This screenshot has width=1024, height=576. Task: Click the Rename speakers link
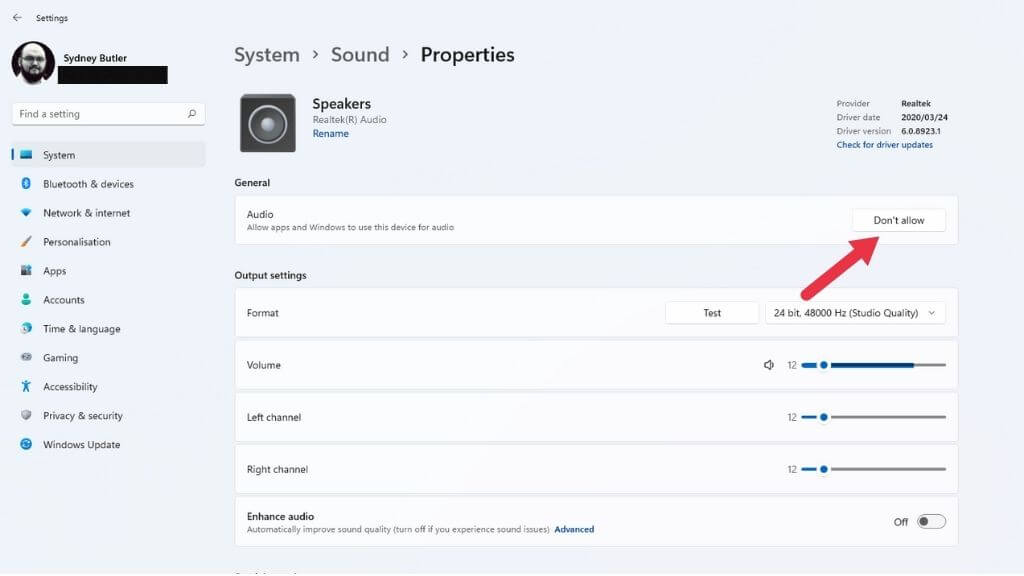330,134
